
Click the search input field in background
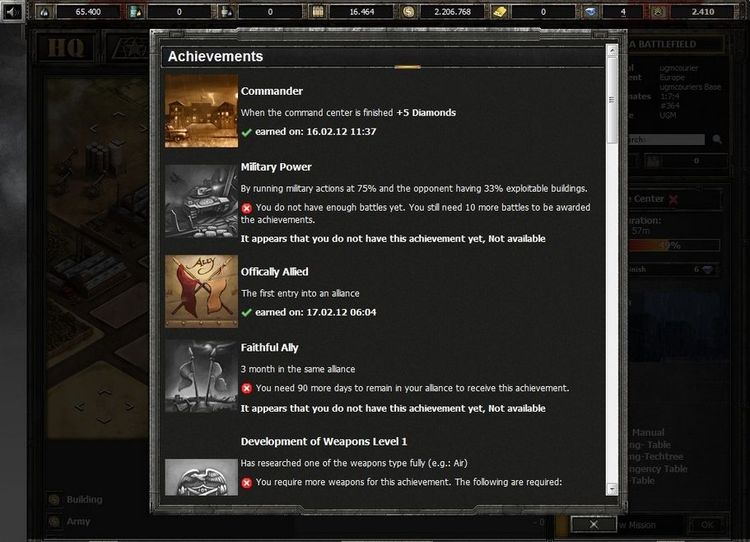[x=666, y=139]
